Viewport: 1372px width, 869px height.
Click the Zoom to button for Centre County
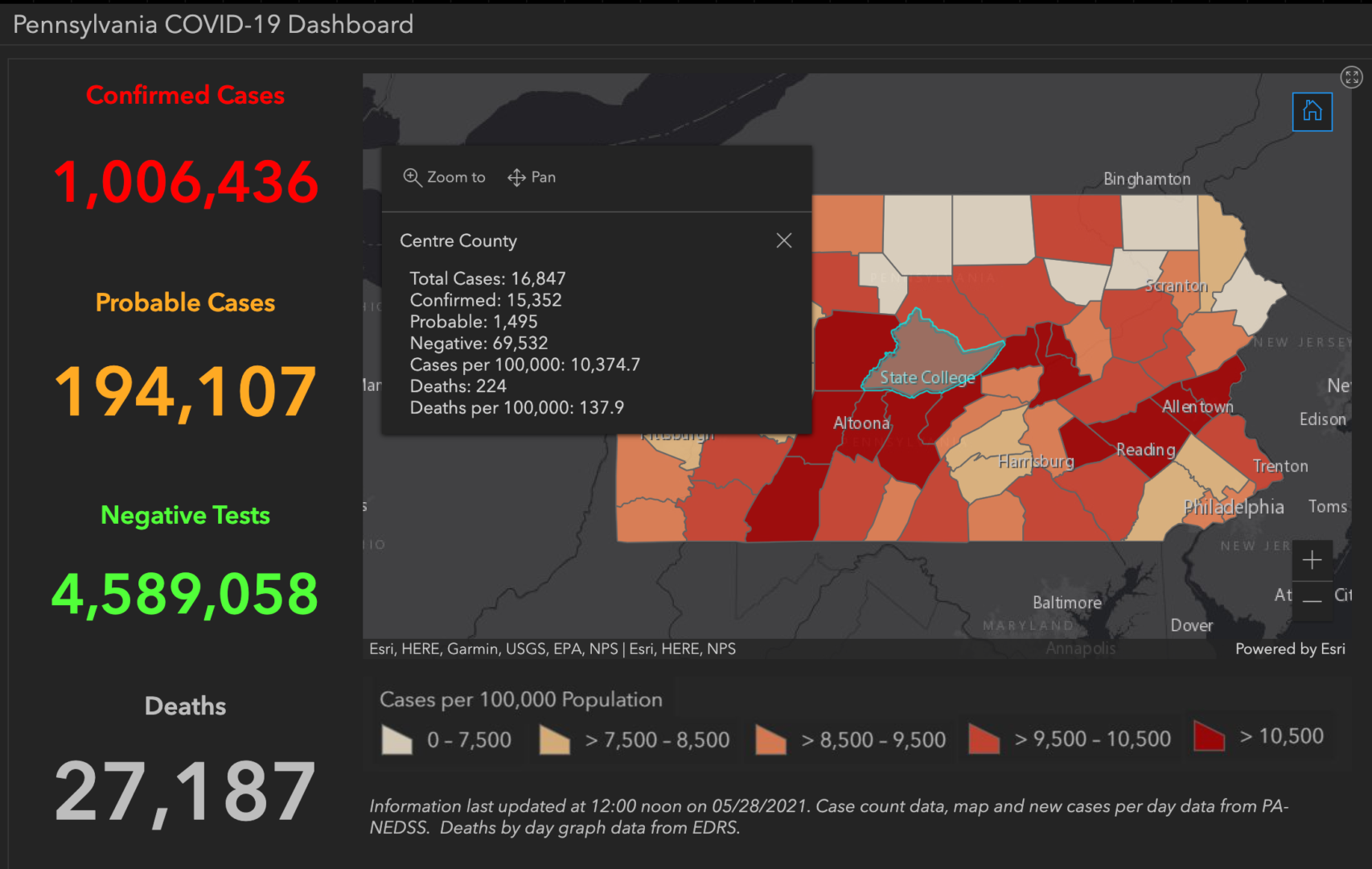click(443, 176)
